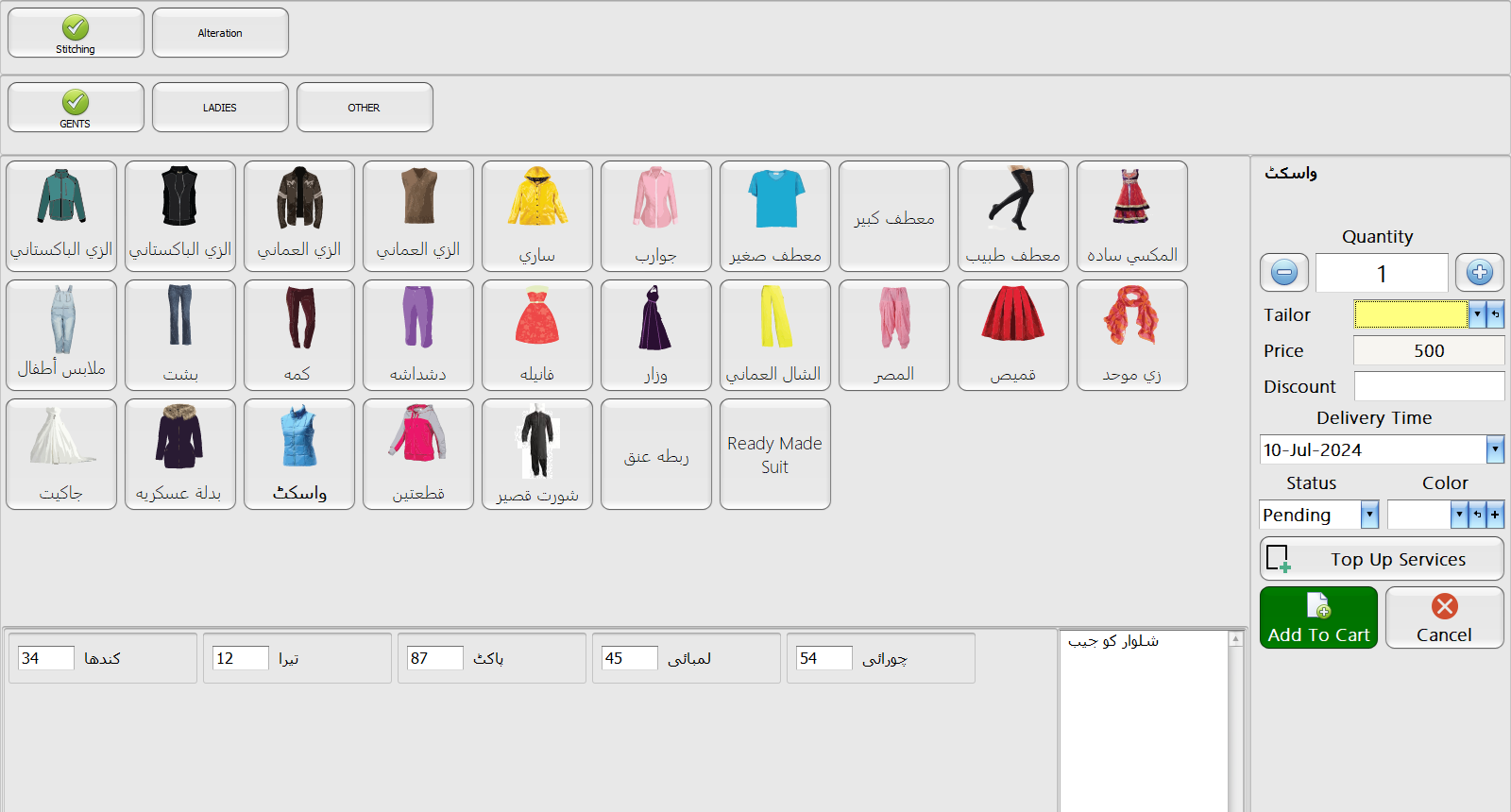
Task: Choose the blue vest واسكٹ garment
Action: pyautogui.click(x=298, y=454)
